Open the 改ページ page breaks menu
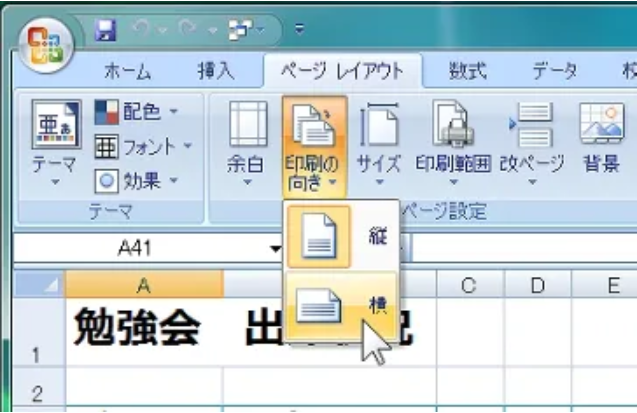This screenshot has width=637, height=413. click(x=532, y=145)
